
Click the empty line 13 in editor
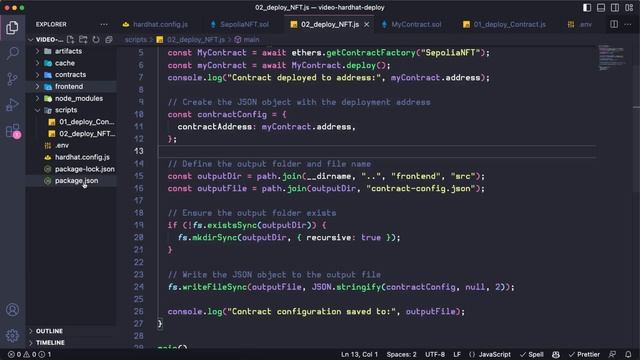tap(378, 151)
